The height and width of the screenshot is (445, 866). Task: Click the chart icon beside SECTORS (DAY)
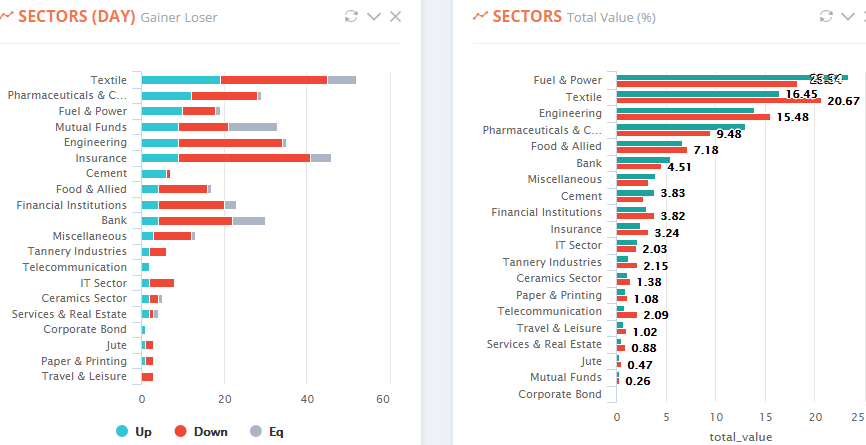(x=6, y=17)
